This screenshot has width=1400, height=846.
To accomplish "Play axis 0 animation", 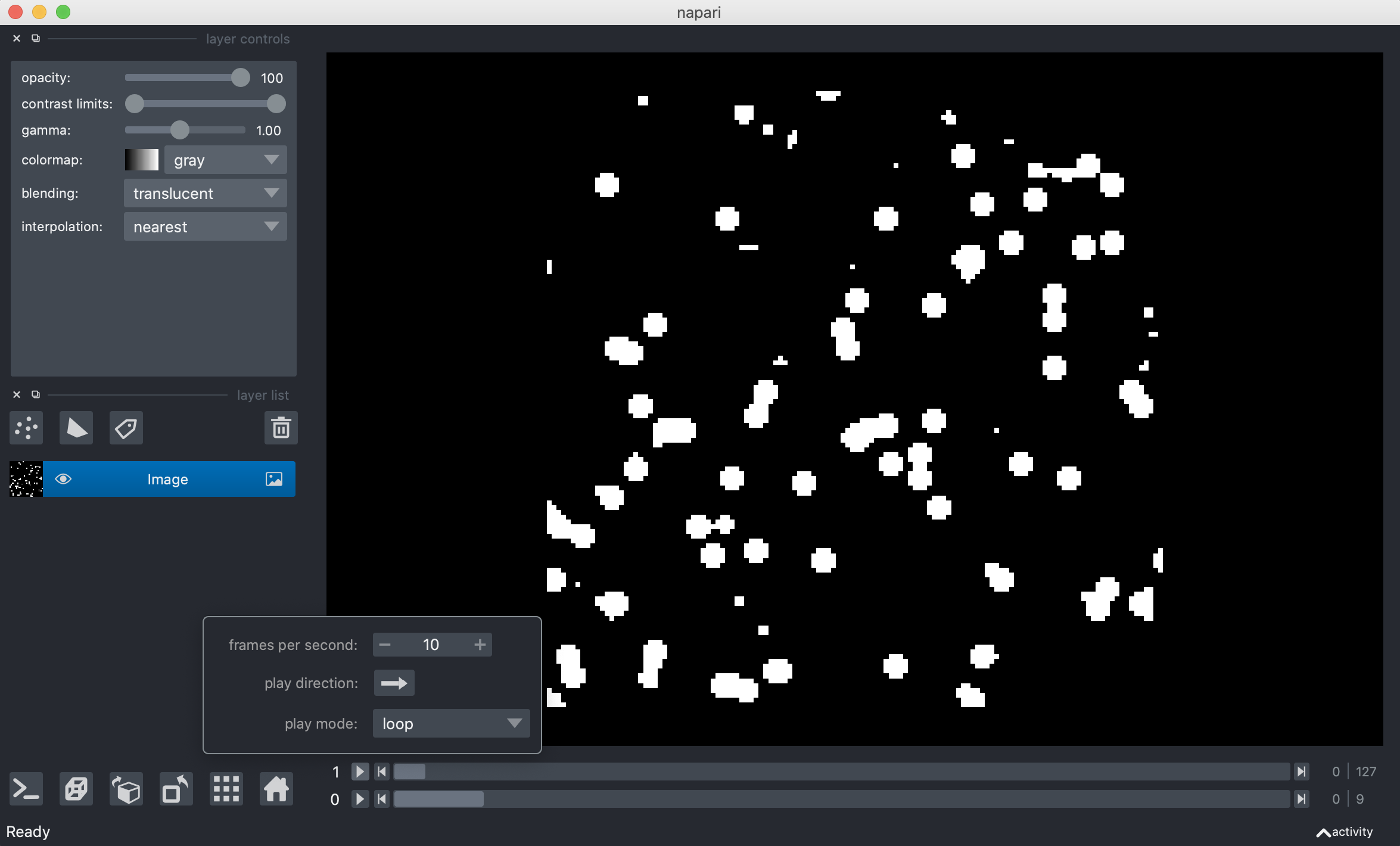I will [360, 798].
